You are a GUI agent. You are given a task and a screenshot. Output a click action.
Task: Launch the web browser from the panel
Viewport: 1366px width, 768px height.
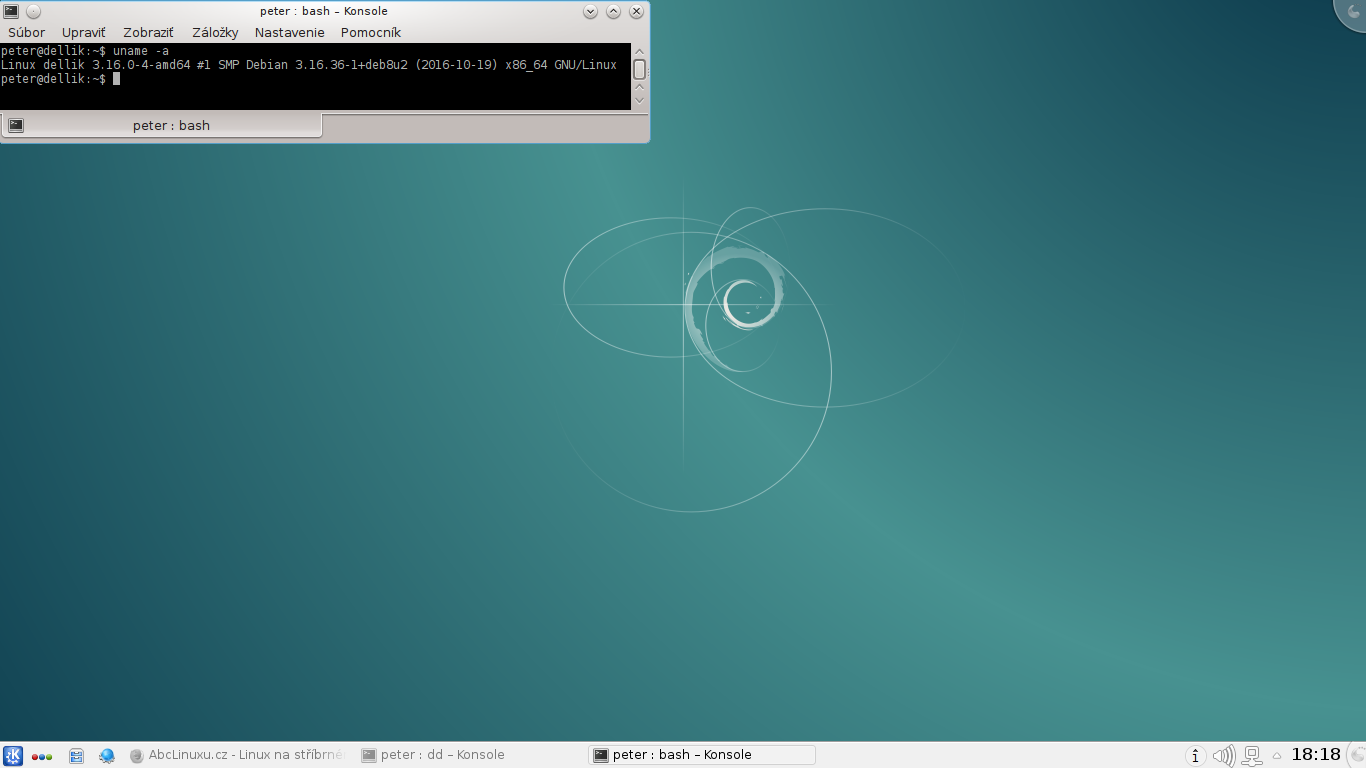click(107, 756)
